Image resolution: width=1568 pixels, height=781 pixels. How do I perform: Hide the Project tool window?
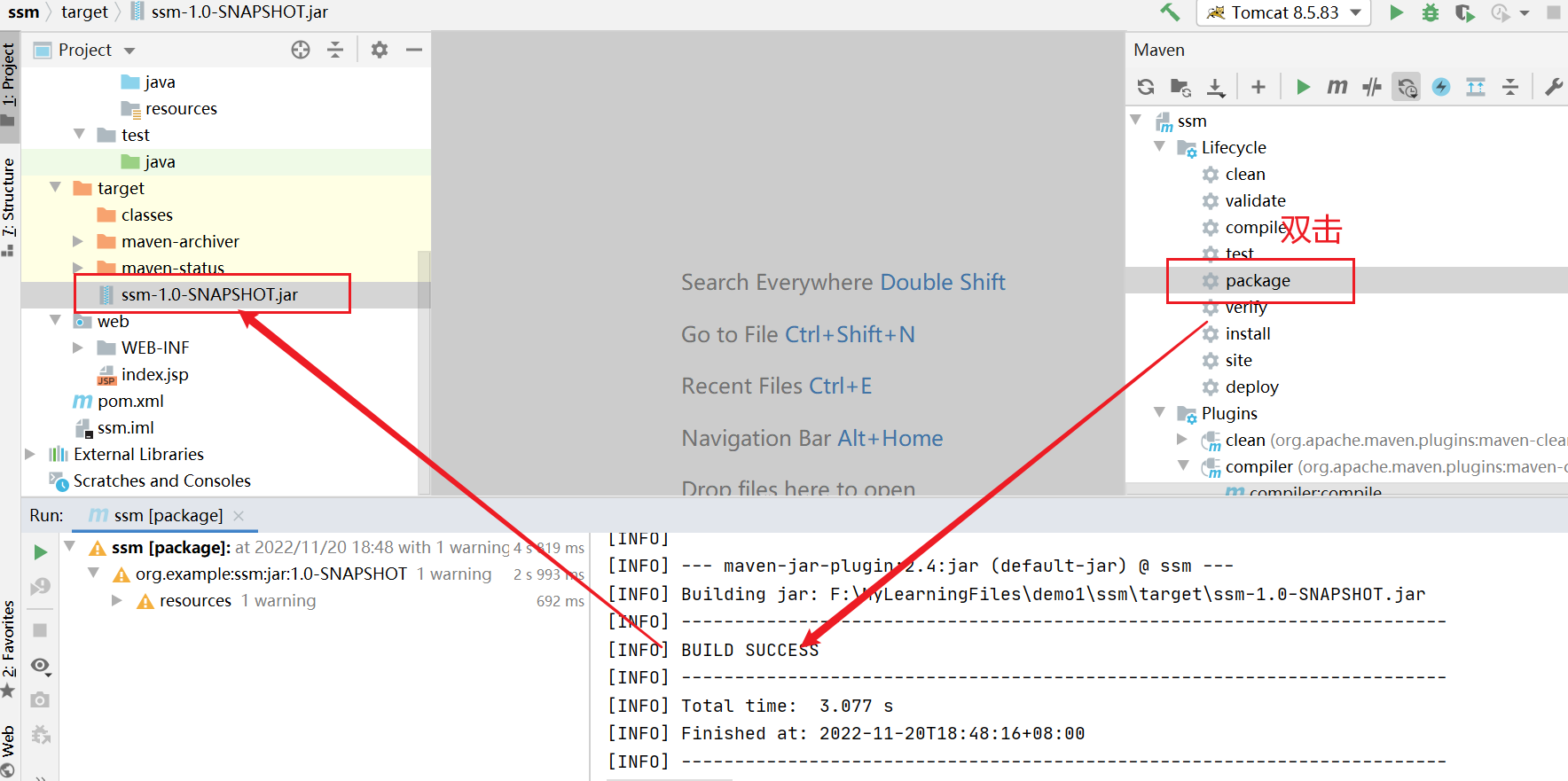pyautogui.click(x=413, y=50)
